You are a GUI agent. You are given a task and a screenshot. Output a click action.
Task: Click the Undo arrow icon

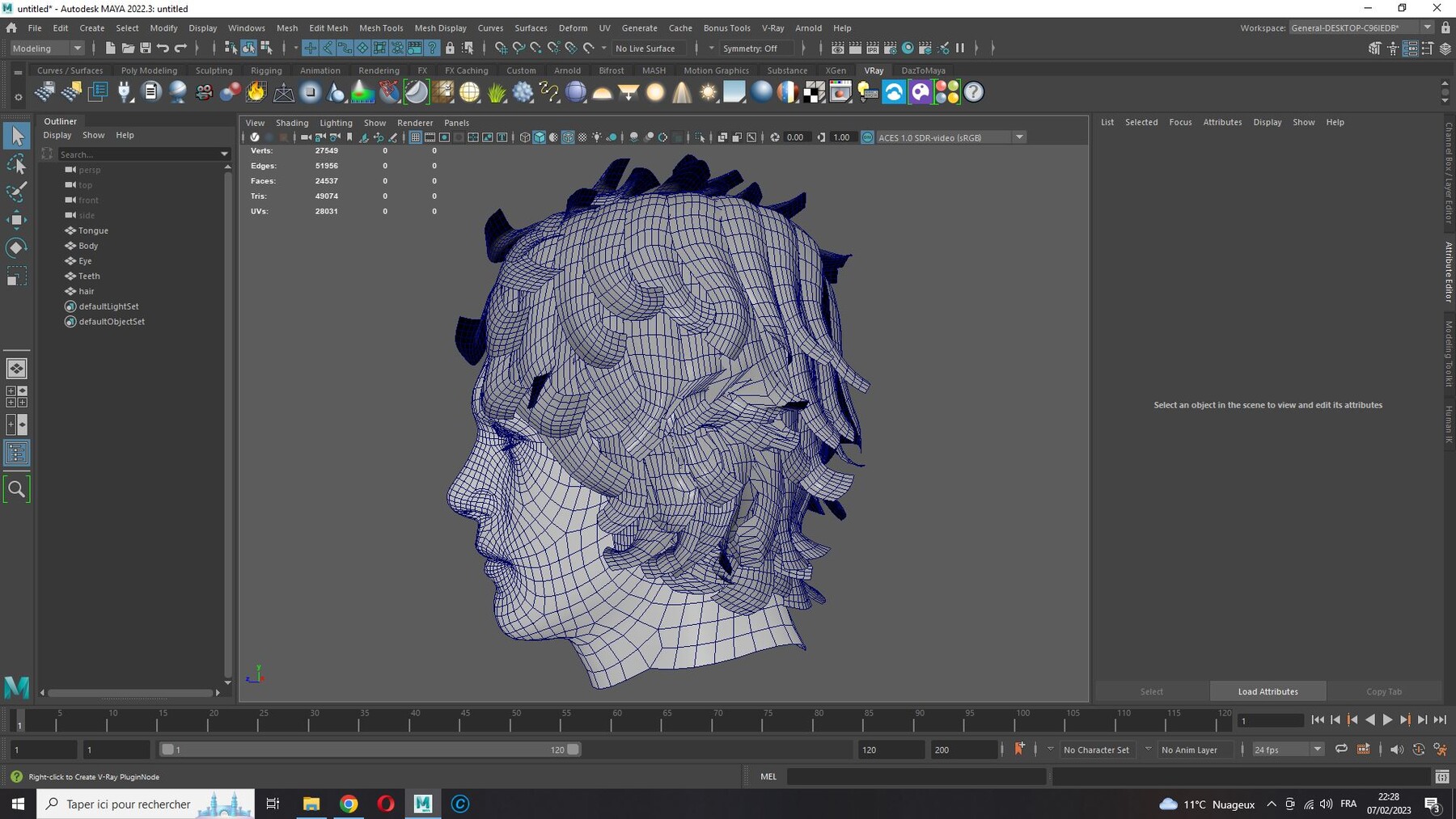click(163, 49)
